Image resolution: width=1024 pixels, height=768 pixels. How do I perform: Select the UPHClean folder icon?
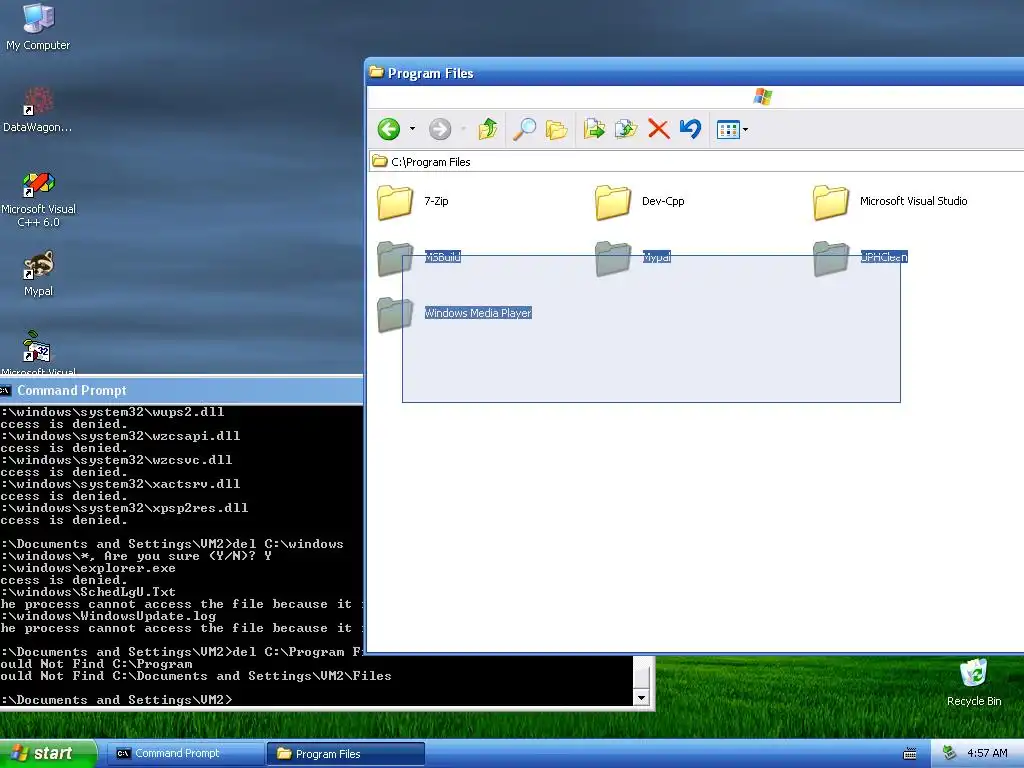831,258
